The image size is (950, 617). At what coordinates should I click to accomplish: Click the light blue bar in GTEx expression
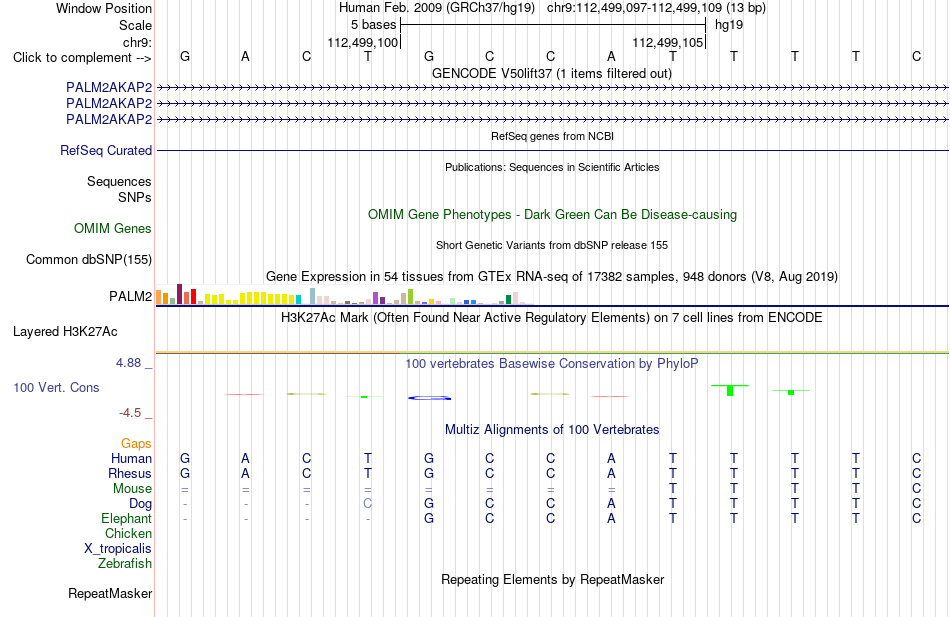tap(313, 296)
